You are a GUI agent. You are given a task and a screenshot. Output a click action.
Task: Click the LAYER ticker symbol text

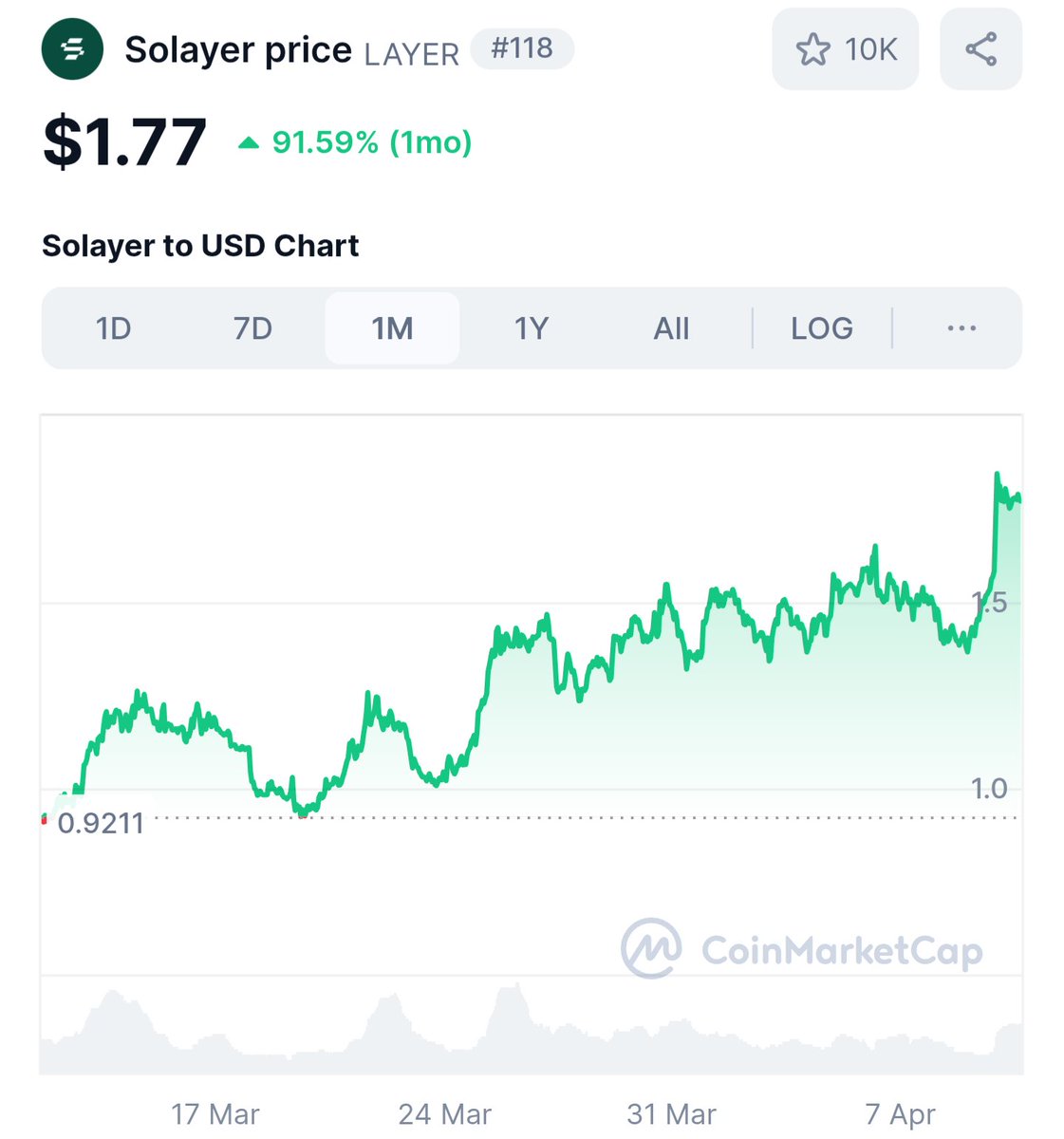412,54
